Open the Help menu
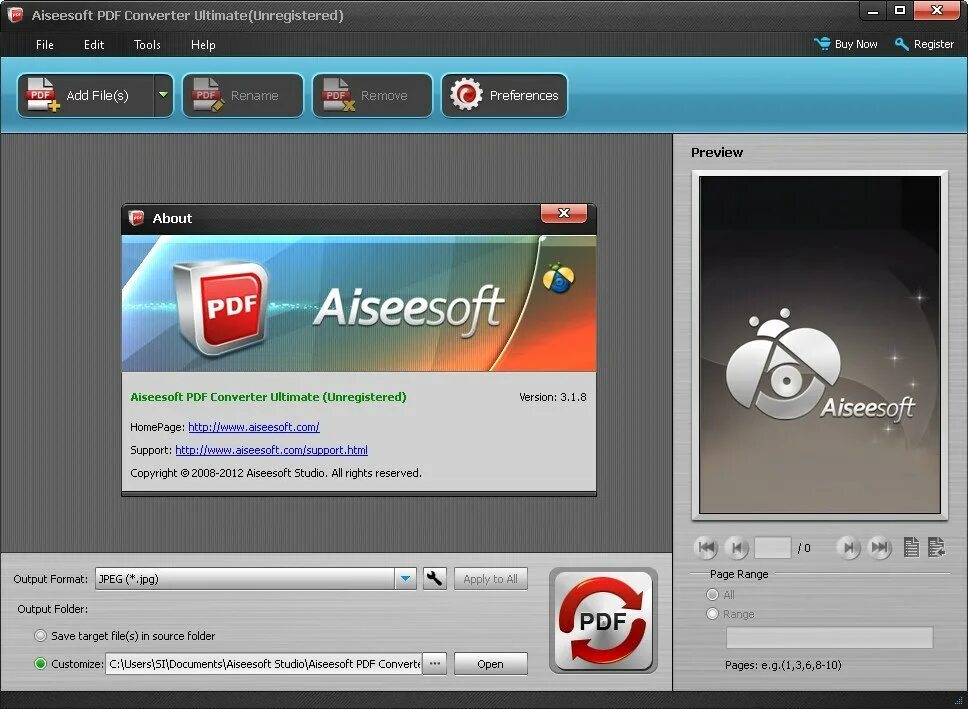968x709 pixels. pos(203,44)
